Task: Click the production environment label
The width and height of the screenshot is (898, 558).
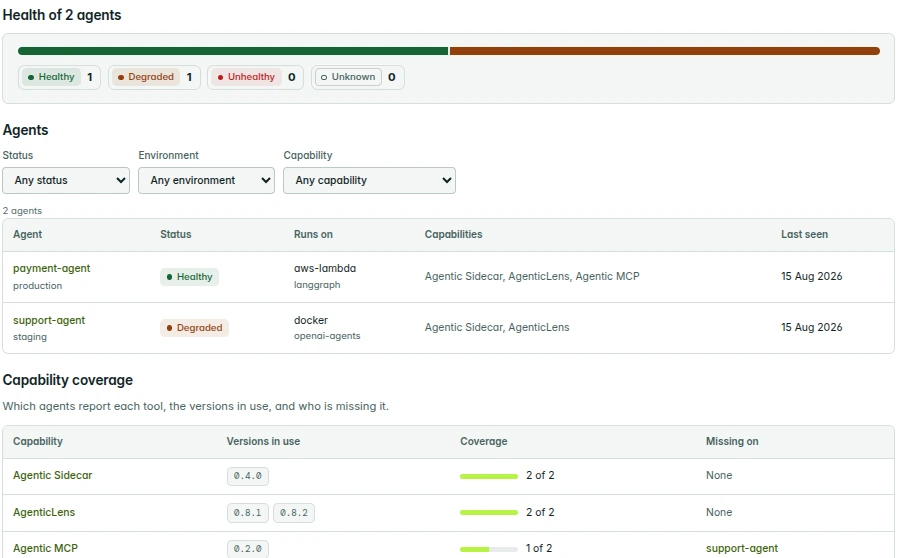Action: click(x=37, y=285)
